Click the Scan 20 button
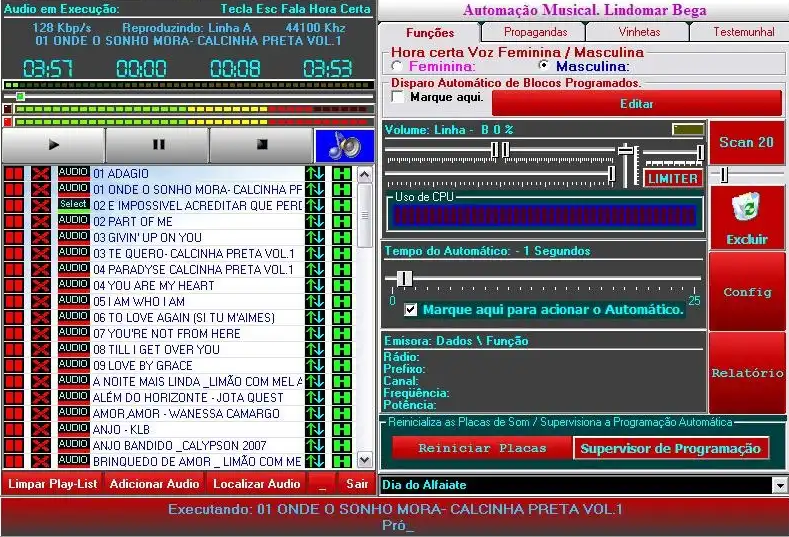This screenshot has width=789, height=537. (x=747, y=142)
